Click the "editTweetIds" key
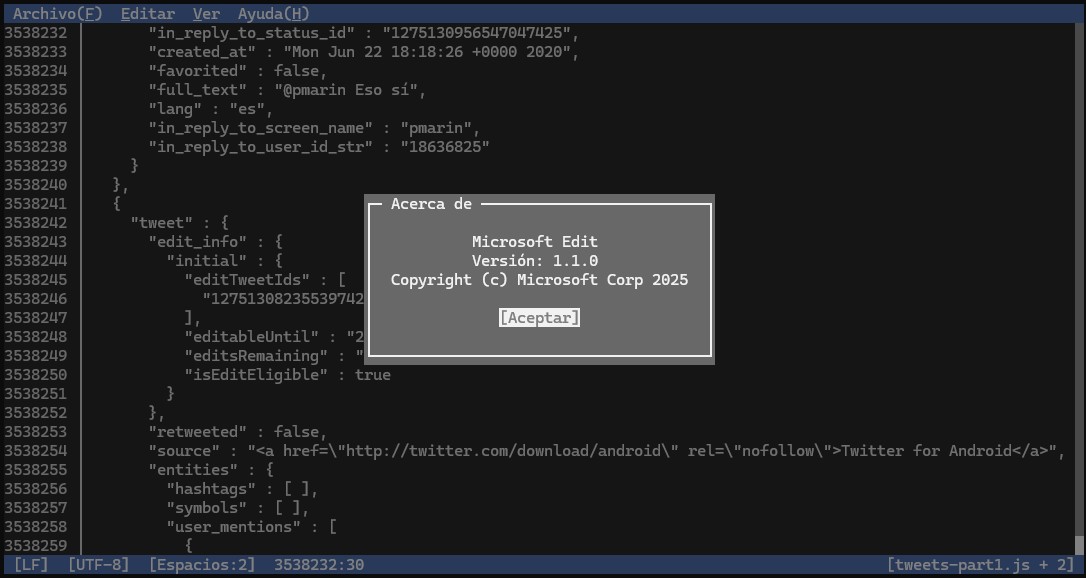The height and width of the screenshot is (578, 1086). (251, 280)
